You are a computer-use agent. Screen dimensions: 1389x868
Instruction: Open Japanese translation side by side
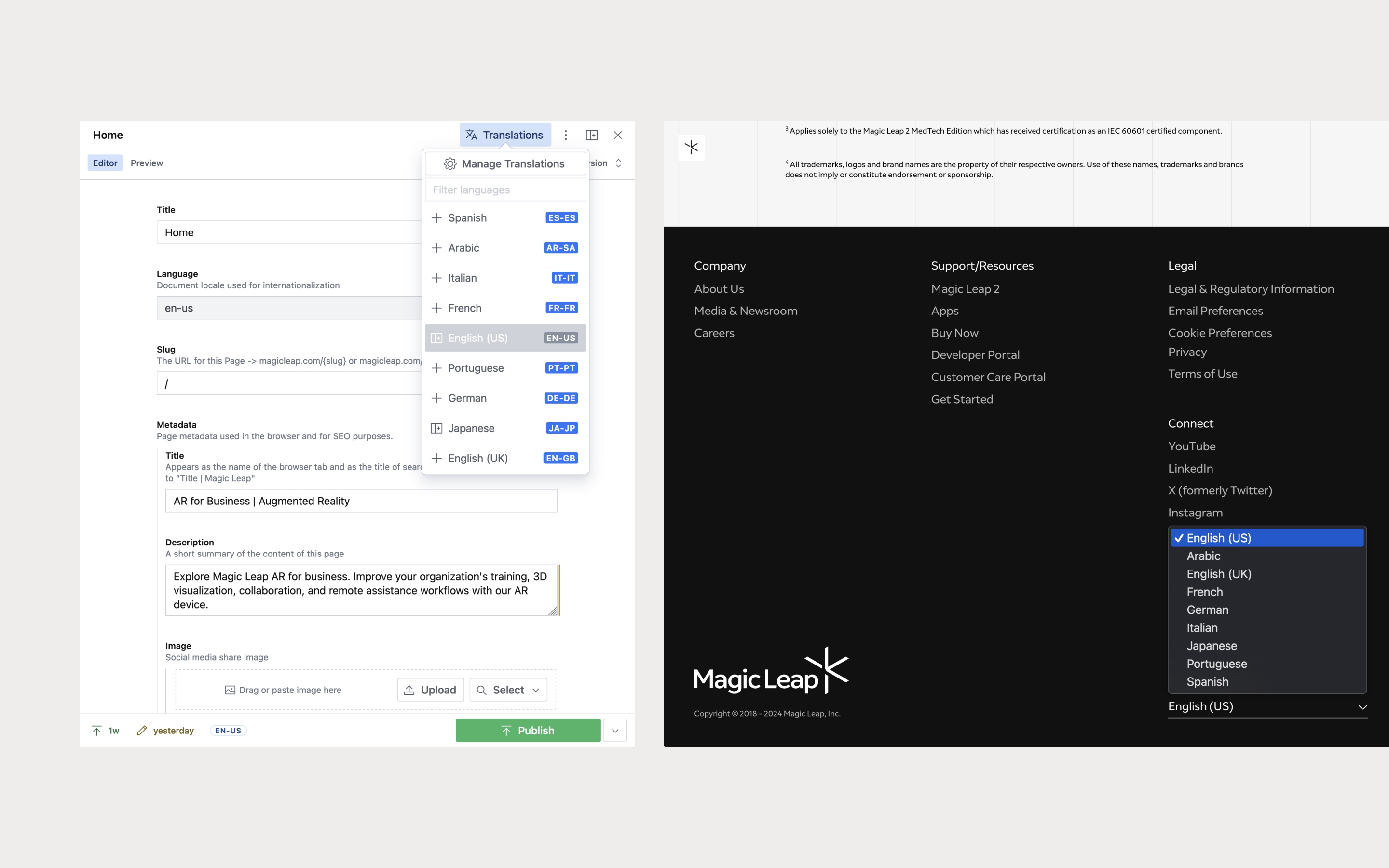[505, 428]
